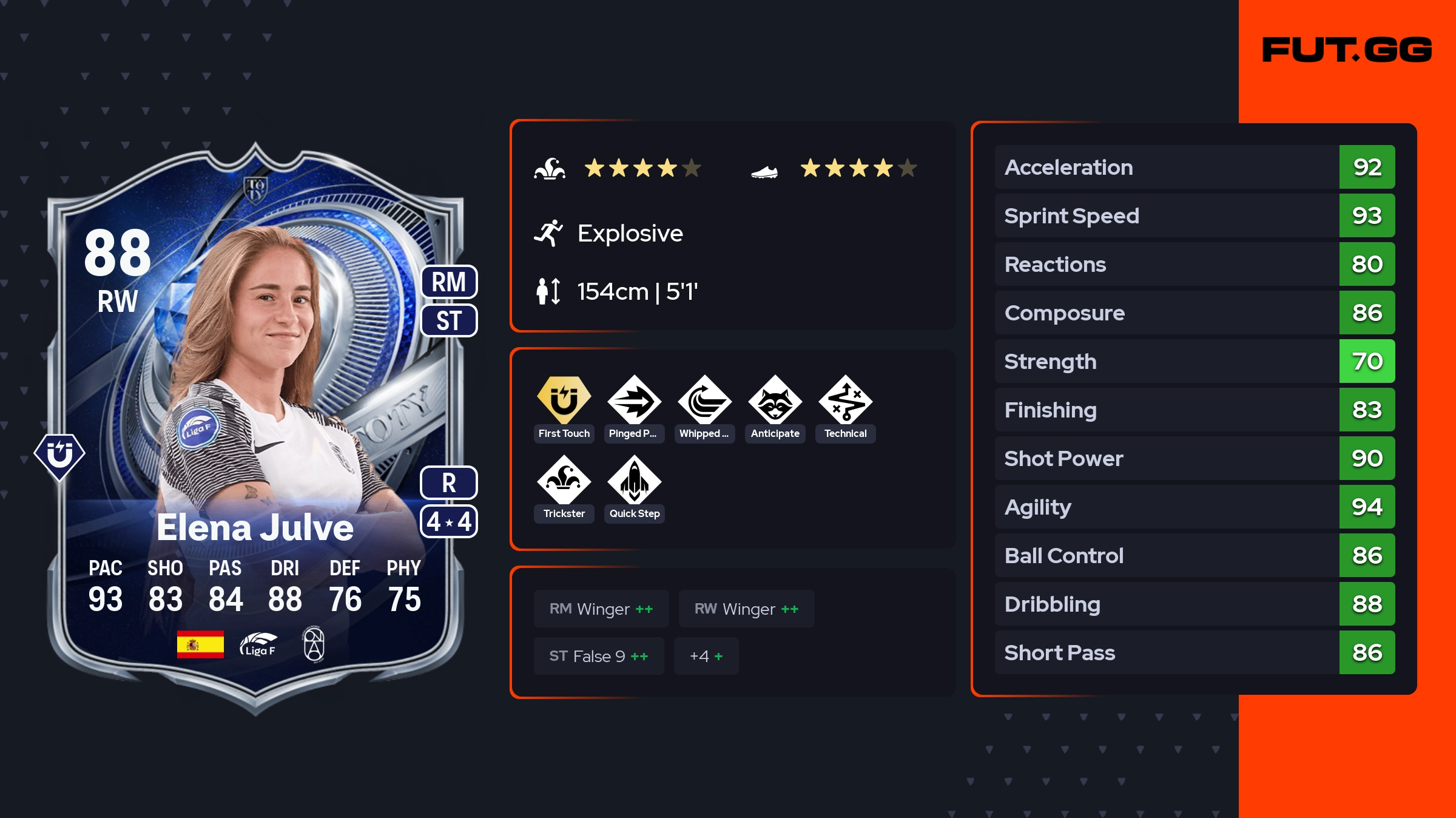Select the ST alternate position badge
1456x818 pixels.
tap(449, 320)
